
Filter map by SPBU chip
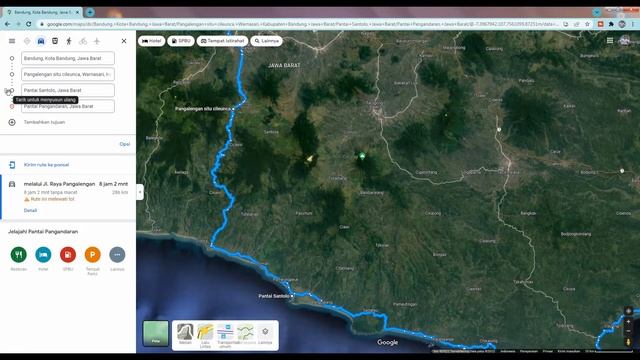(181, 41)
